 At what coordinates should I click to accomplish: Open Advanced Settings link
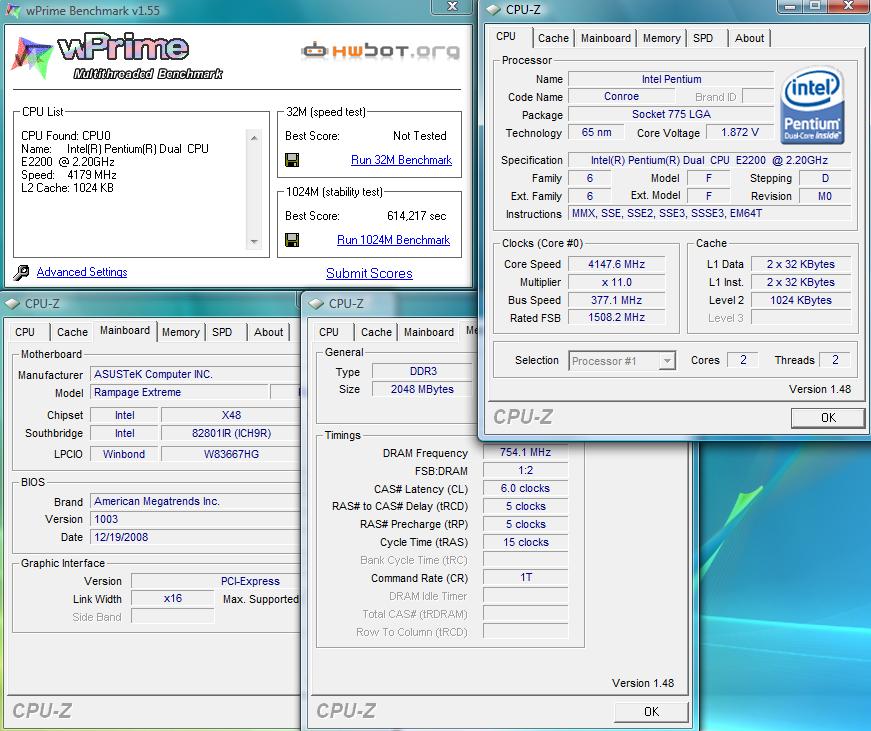click(82, 272)
